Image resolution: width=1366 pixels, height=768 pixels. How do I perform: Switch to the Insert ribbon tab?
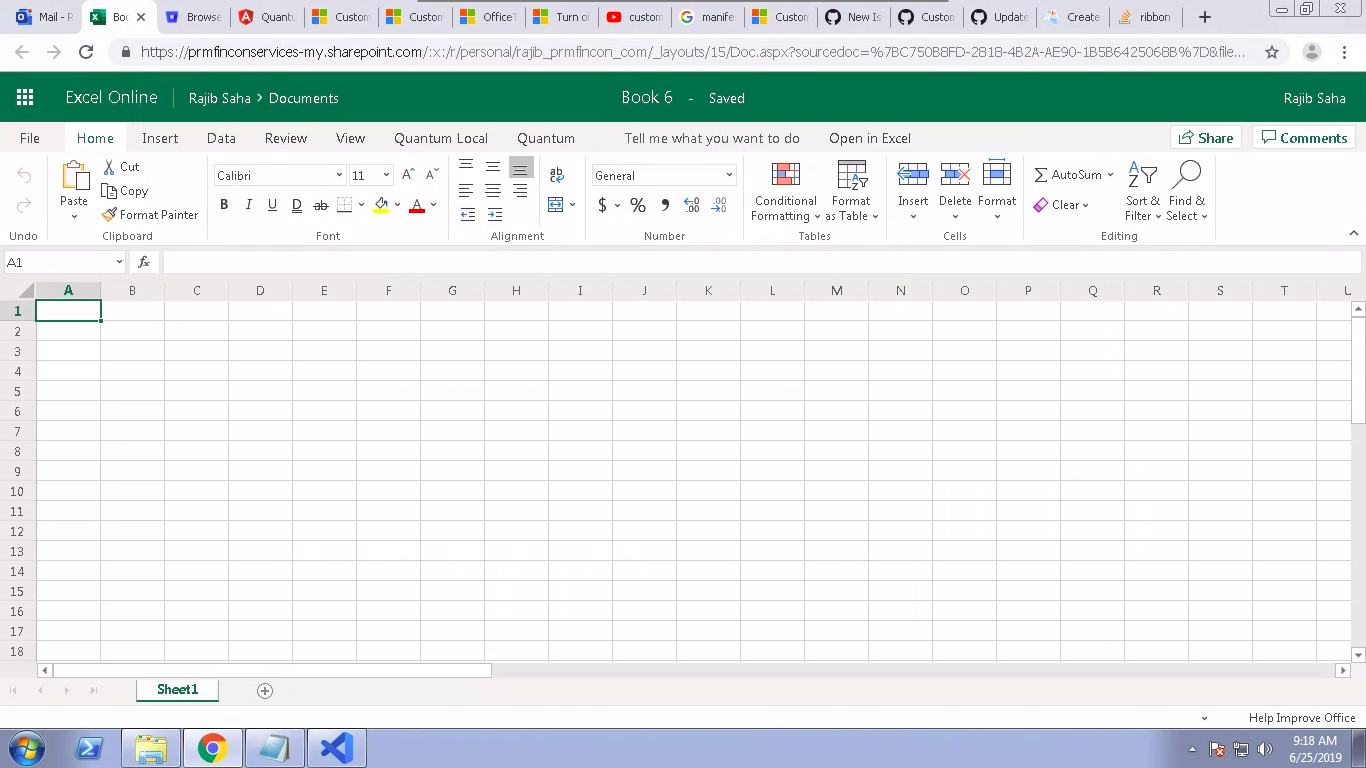coord(160,138)
